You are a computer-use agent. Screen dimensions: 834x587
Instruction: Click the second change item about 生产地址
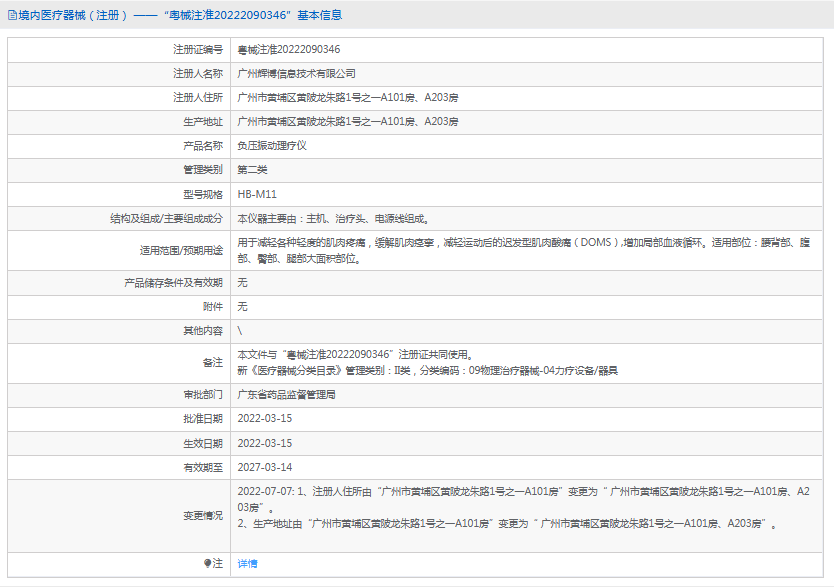coord(507,524)
